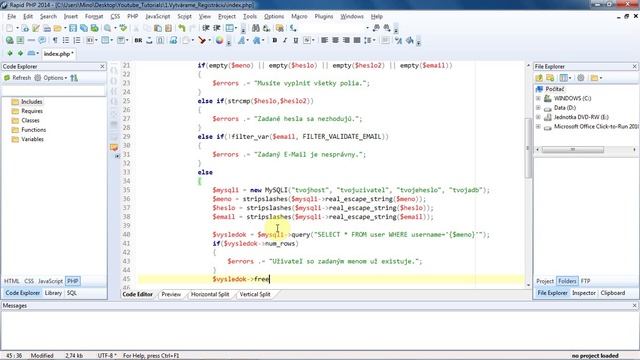Insert paragraph mark tag icon
The width and height of the screenshot is (640, 360).
coord(55,40)
